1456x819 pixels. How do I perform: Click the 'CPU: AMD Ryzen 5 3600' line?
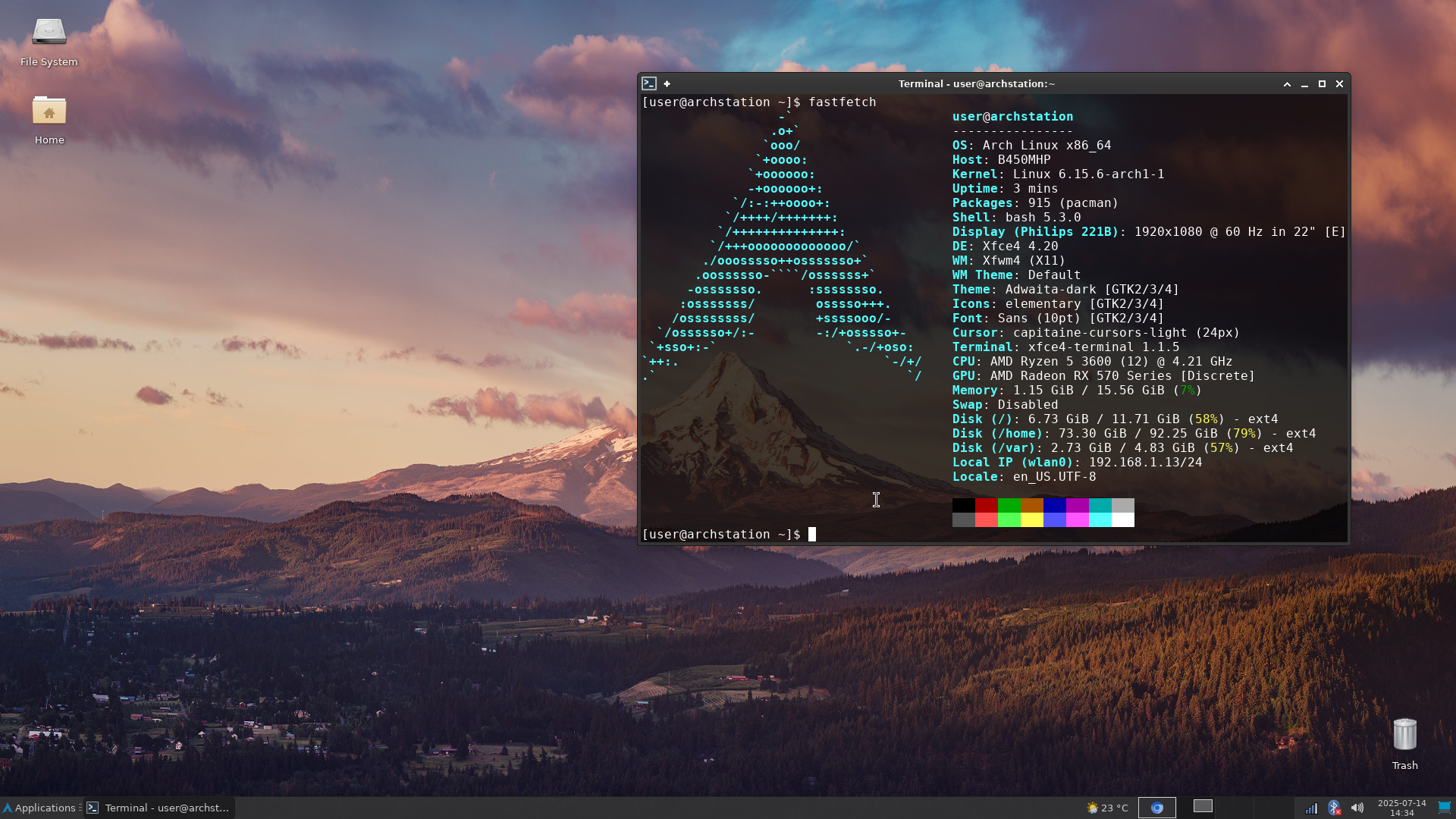click(x=1093, y=362)
